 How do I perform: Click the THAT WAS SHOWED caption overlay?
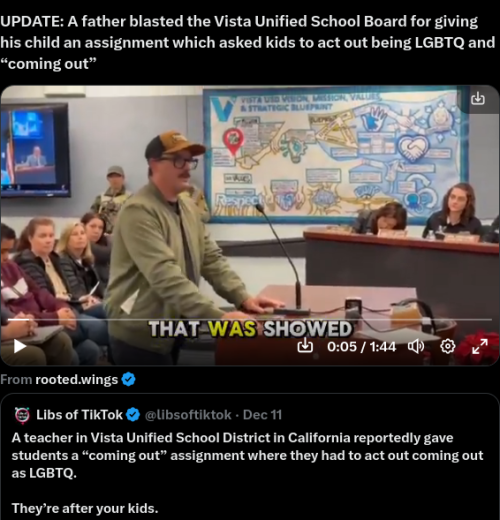pyautogui.click(x=250, y=329)
